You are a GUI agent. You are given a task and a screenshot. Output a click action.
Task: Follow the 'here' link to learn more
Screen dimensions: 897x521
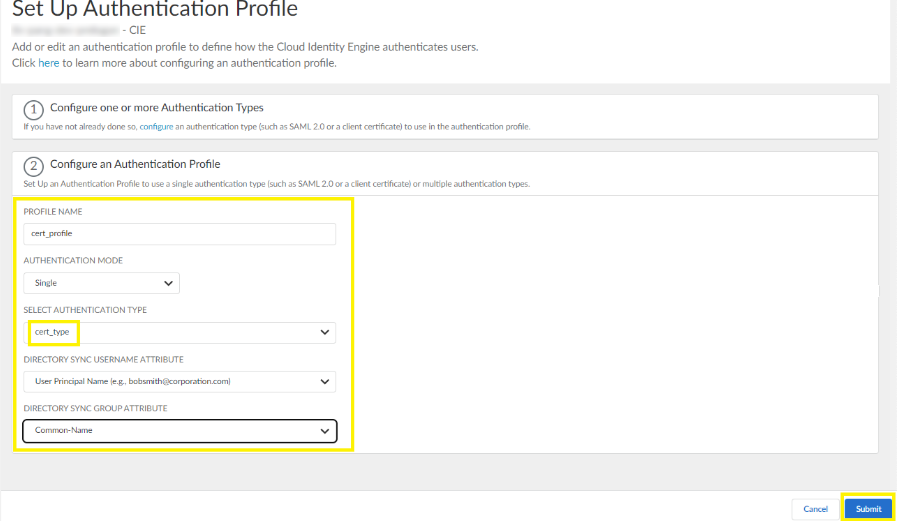pyautogui.click(x=49, y=63)
